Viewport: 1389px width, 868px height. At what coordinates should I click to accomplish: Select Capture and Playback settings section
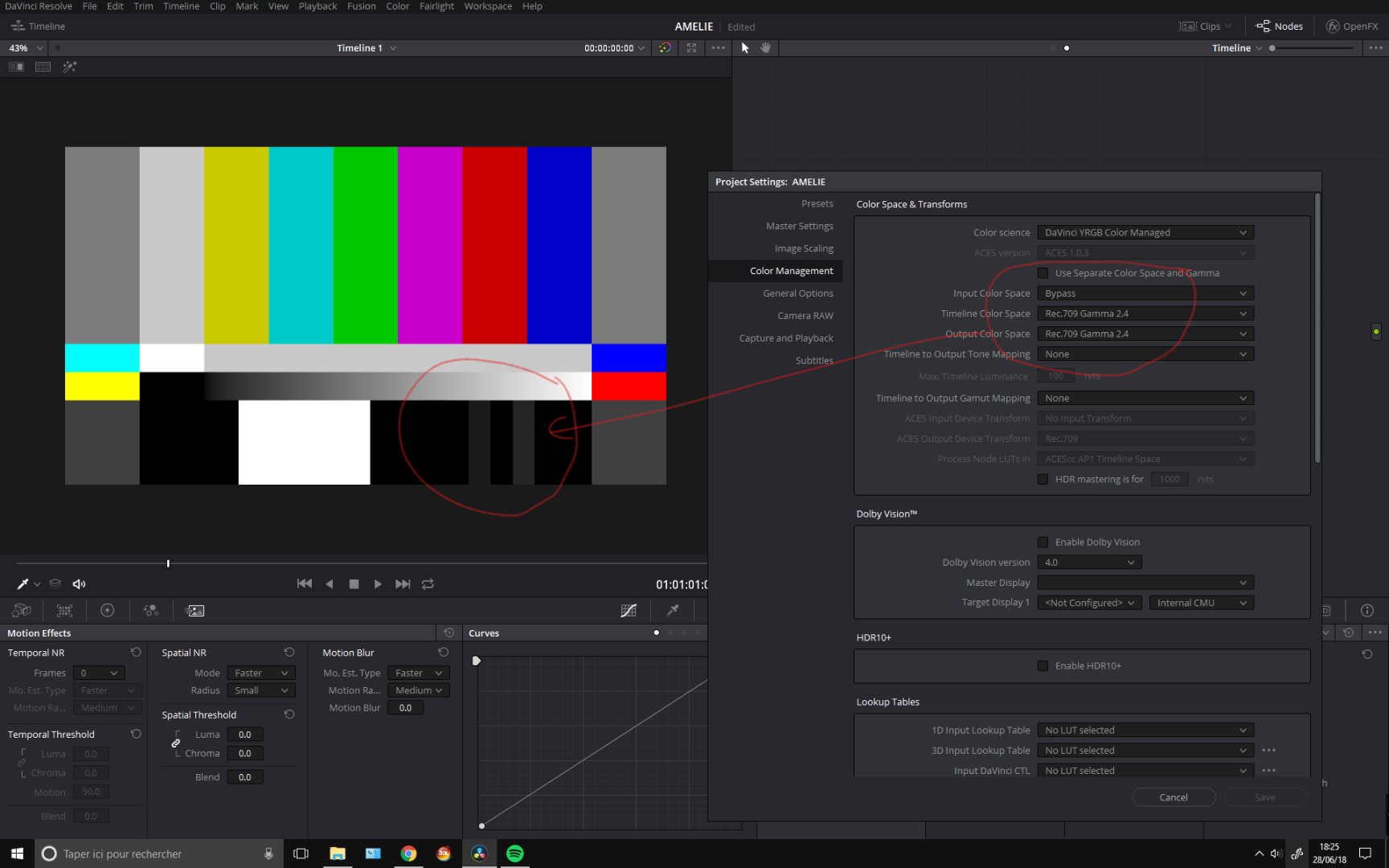tap(786, 339)
